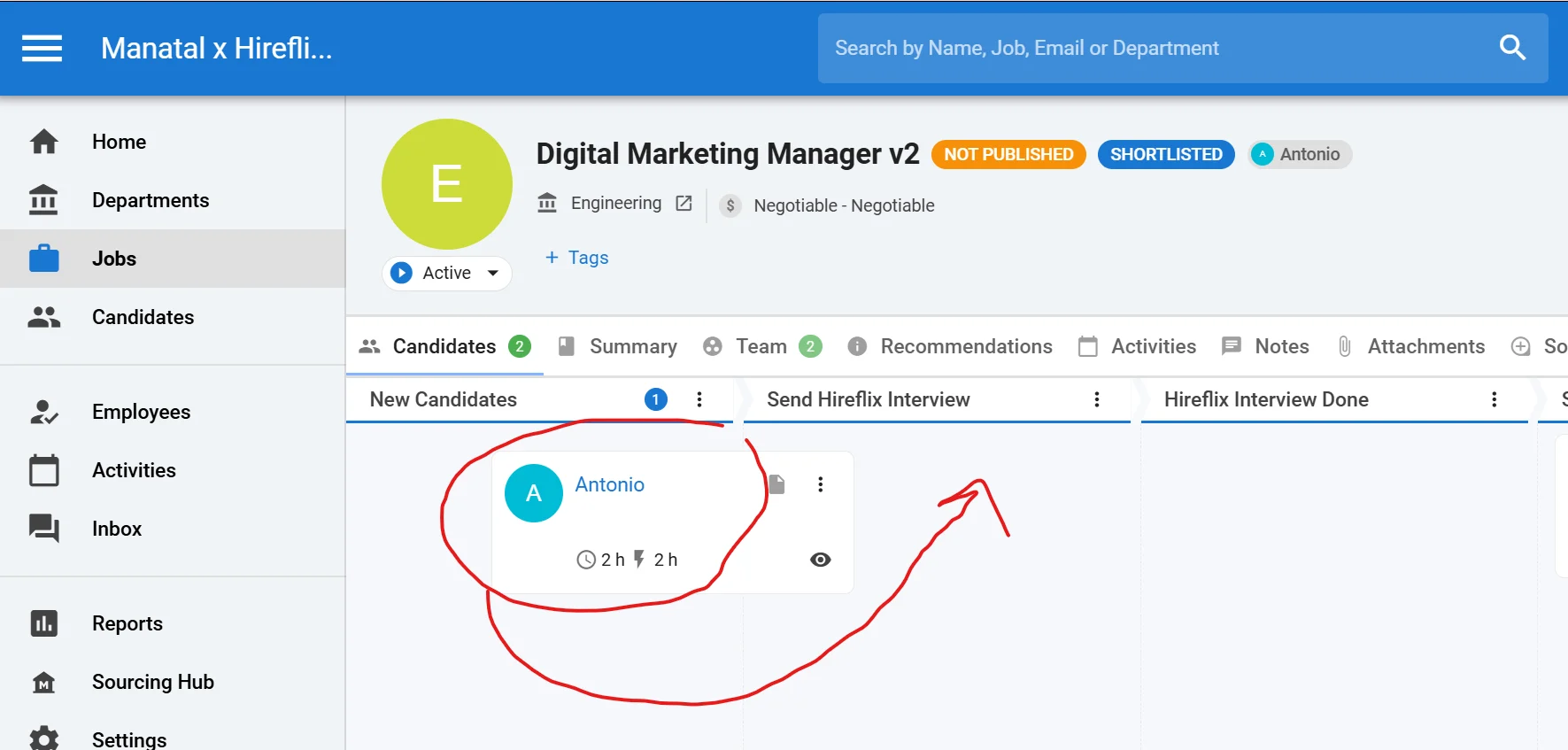1568x750 pixels.
Task: Switch to the Summary tab
Action: click(x=618, y=346)
